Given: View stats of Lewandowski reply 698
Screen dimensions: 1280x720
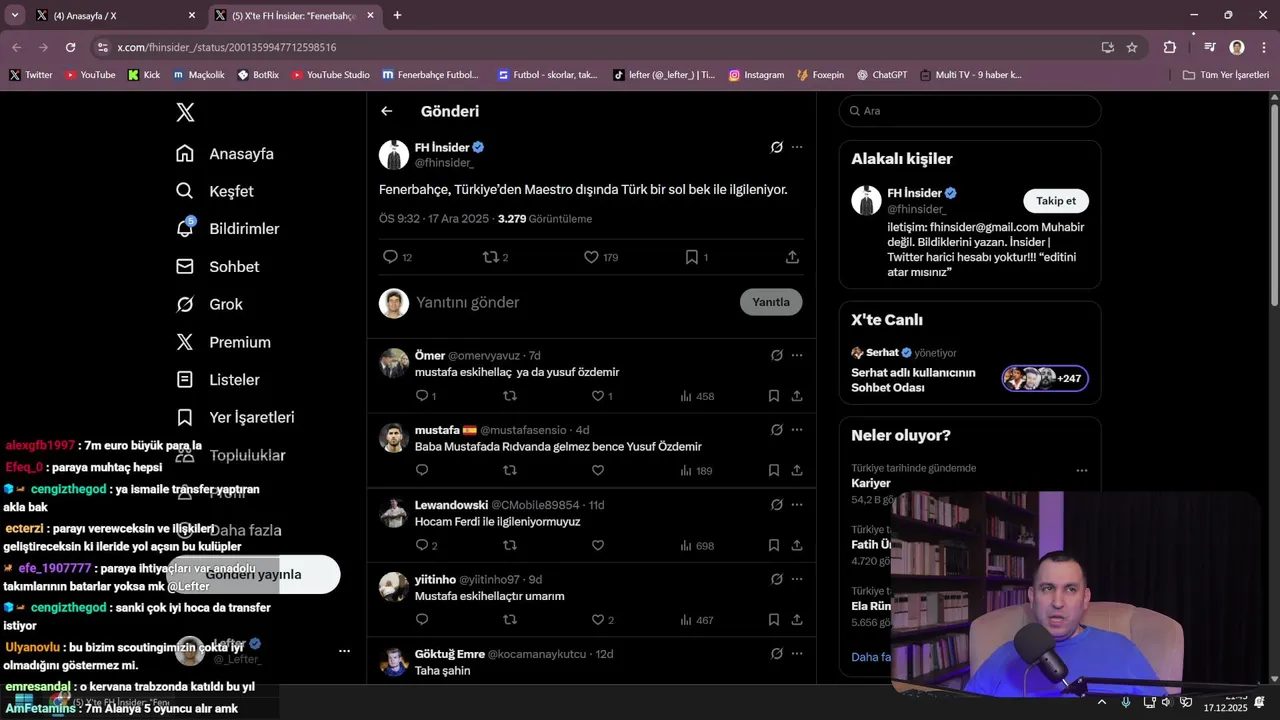Looking at the screenshot, I should 697,546.
